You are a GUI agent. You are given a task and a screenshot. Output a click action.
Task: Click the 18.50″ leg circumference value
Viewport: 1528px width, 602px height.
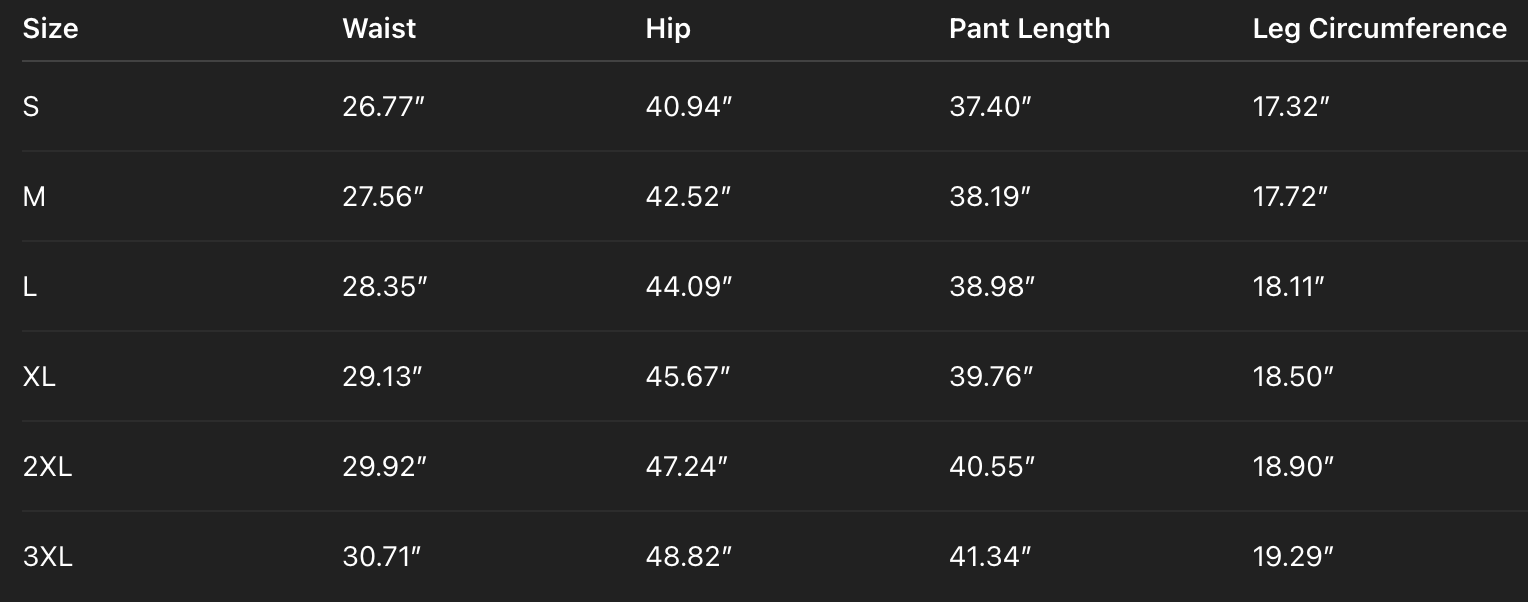tap(1293, 377)
